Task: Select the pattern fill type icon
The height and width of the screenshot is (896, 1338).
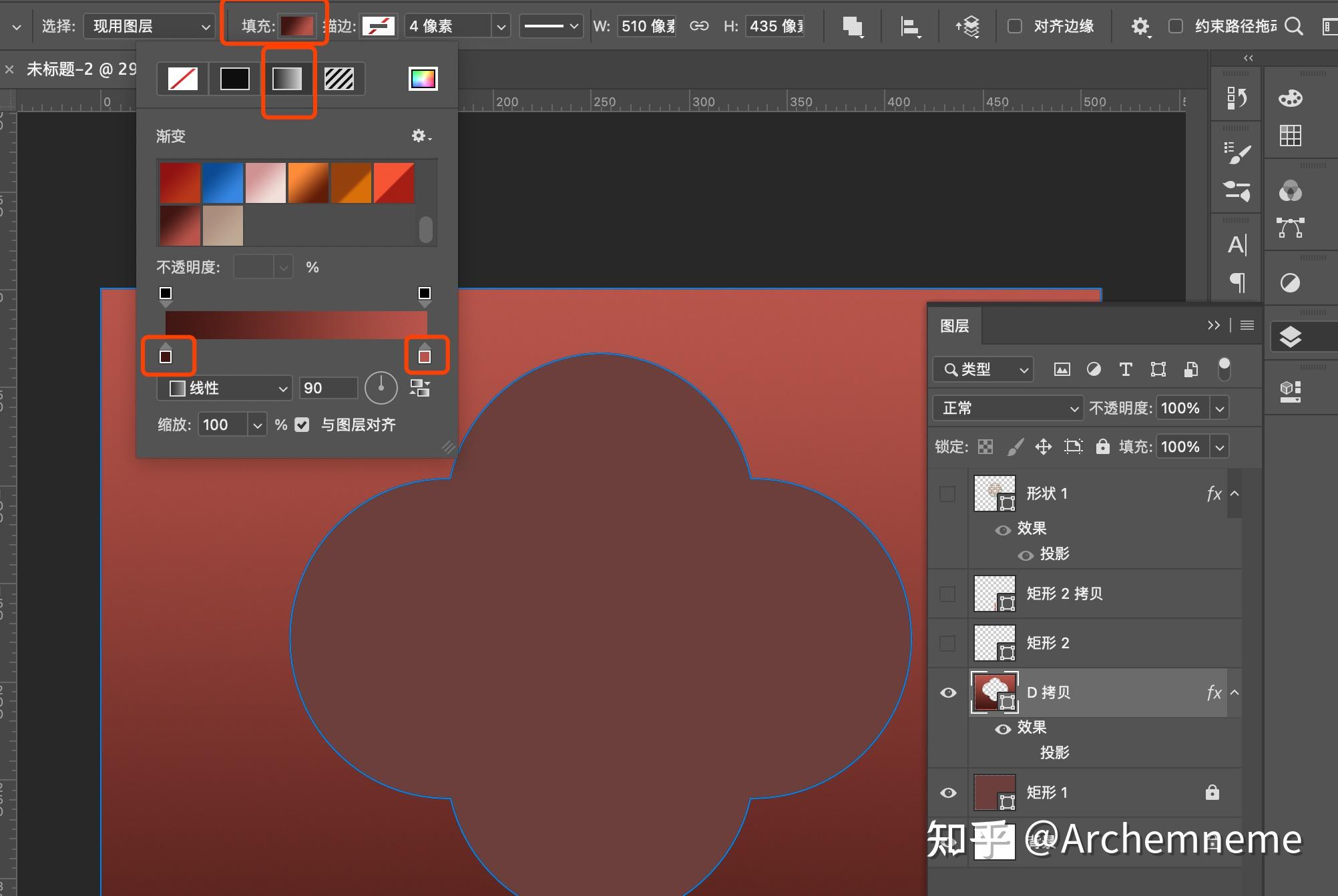Action: (x=339, y=79)
